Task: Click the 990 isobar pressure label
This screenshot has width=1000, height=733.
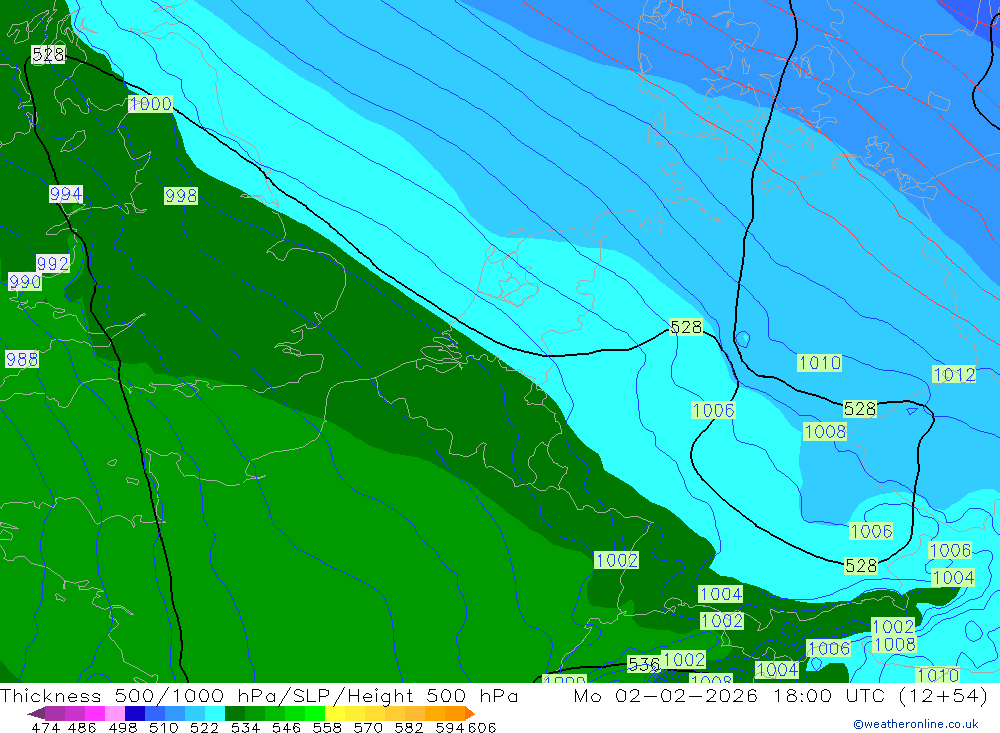Action: (x=25, y=281)
